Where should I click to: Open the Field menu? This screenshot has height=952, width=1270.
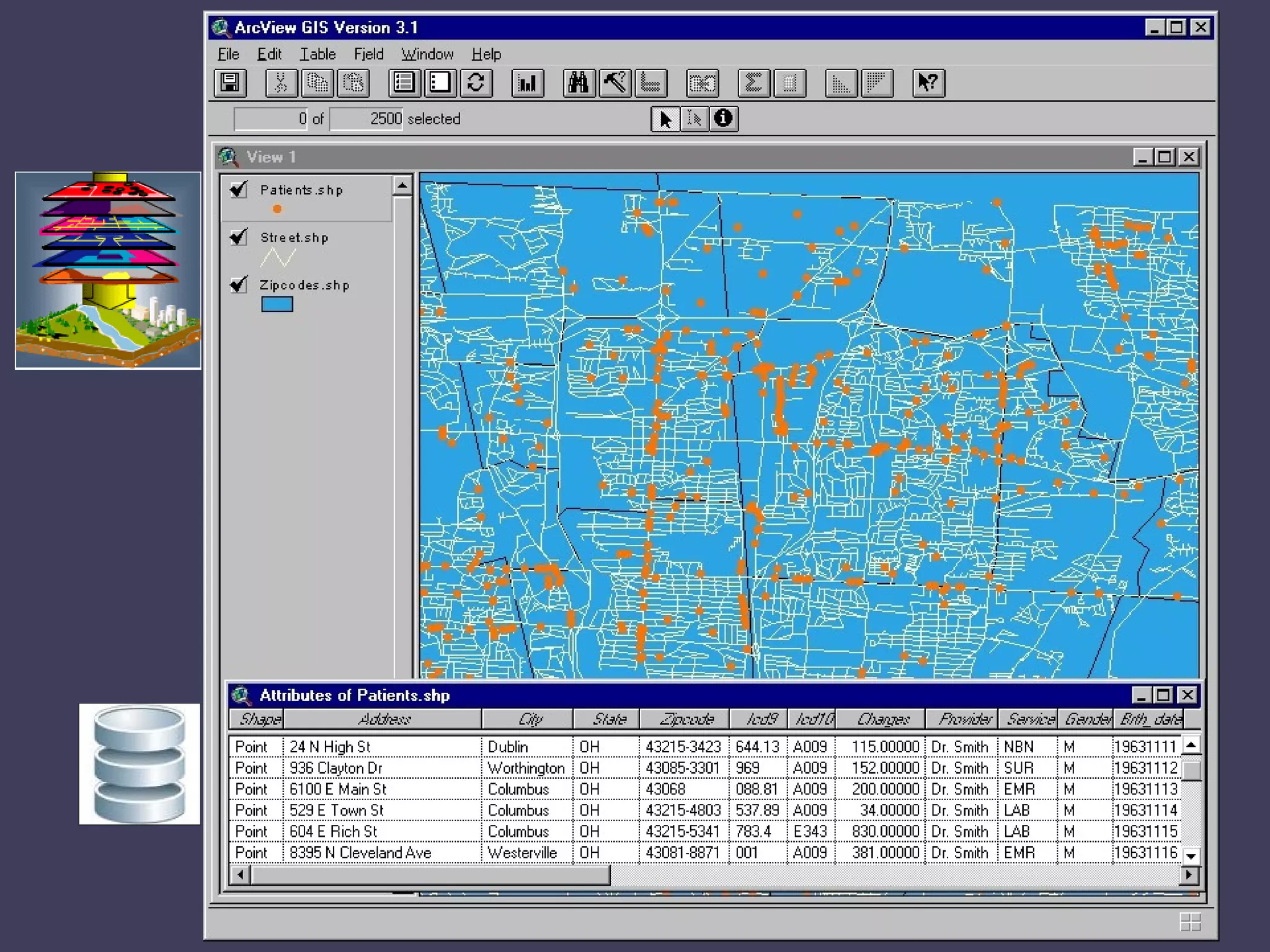pyautogui.click(x=368, y=55)
